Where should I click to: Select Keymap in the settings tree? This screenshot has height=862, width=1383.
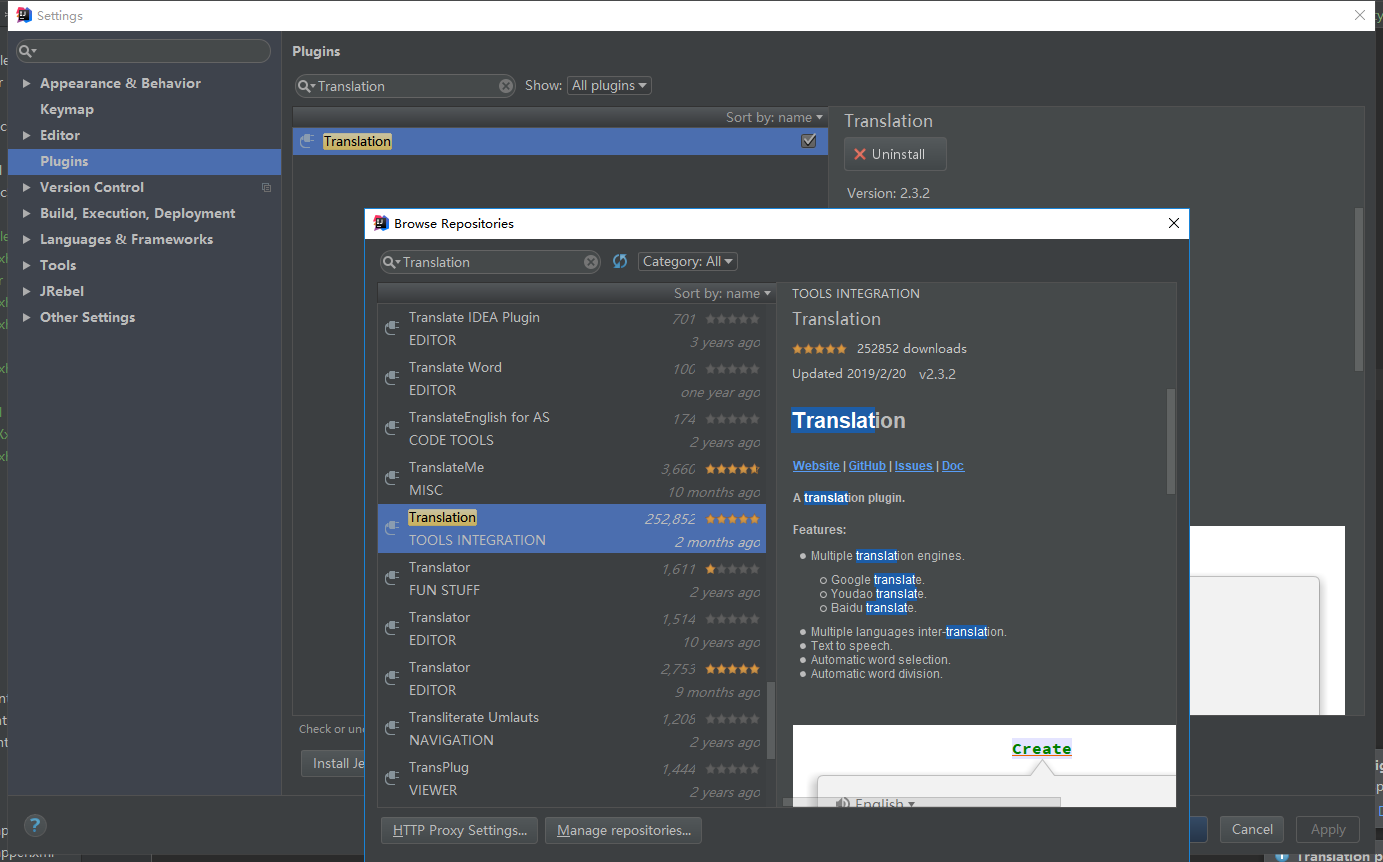click(x=67, y=109)
